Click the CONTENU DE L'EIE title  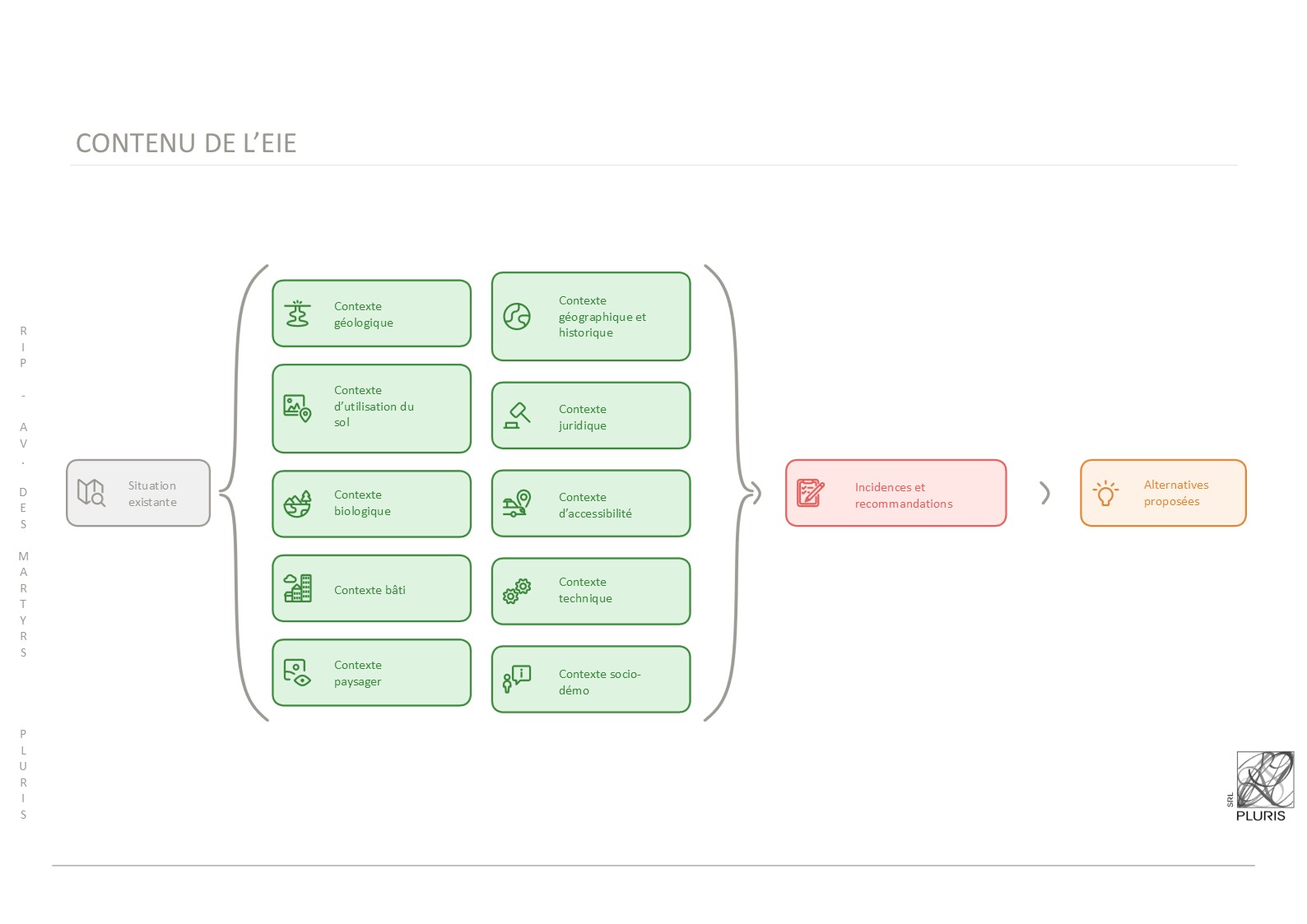(x=186, y=143)
